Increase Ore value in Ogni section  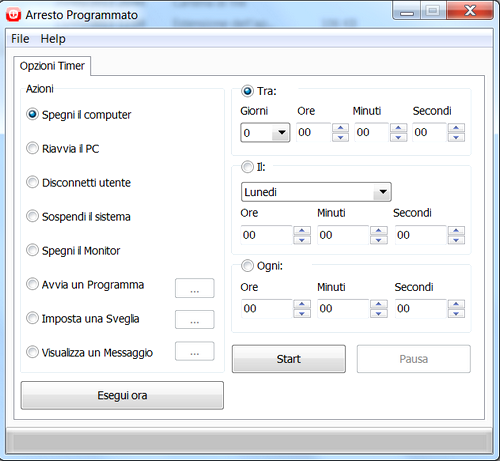[x=302, y=304]
